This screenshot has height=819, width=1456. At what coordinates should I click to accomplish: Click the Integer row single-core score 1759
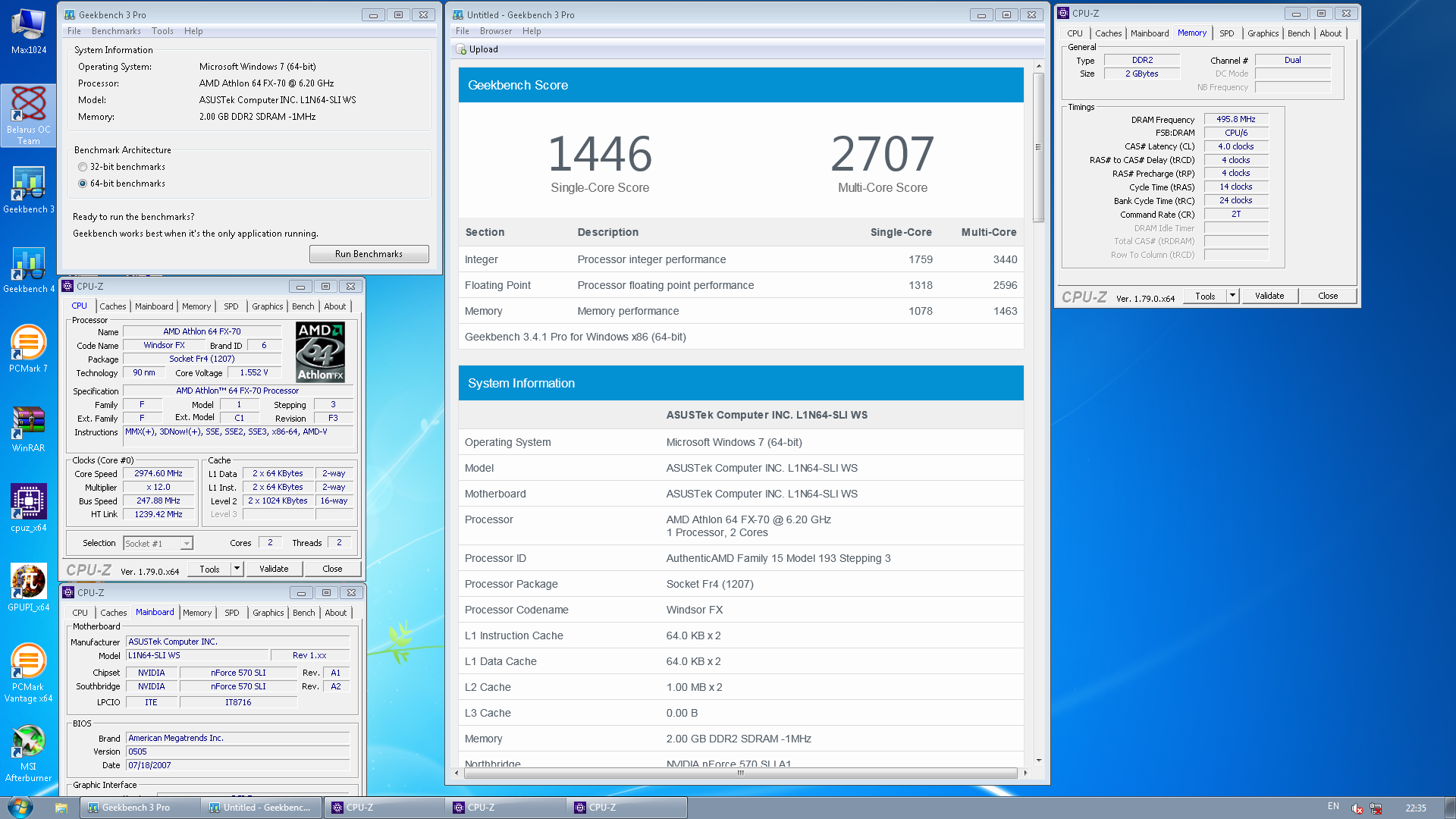[920, 259]
